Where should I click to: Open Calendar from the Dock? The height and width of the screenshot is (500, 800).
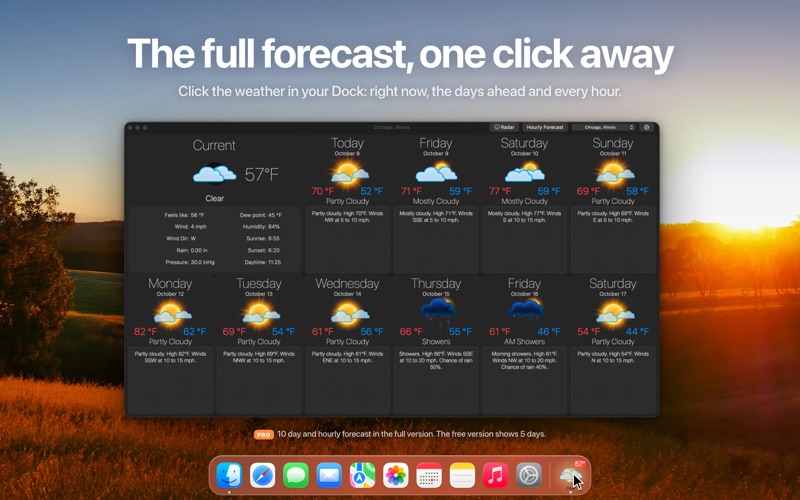pos(429,475)
